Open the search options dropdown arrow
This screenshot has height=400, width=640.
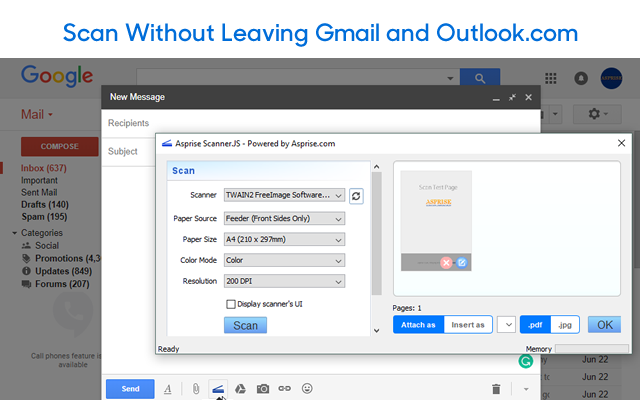coord(450,78)
